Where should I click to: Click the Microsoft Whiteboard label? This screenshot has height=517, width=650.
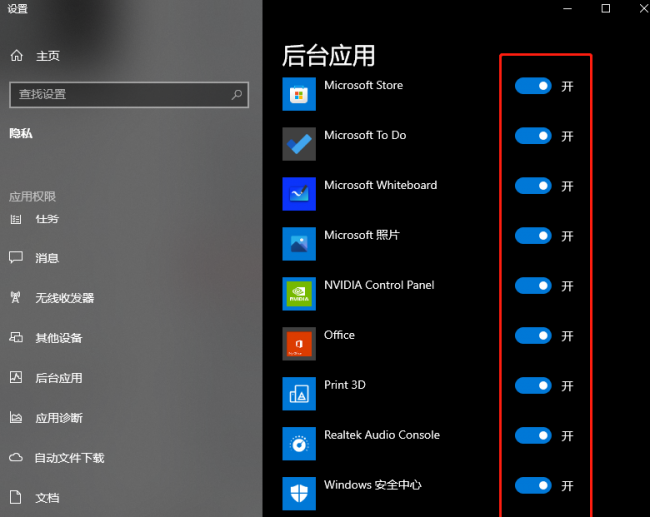[381, 185]
